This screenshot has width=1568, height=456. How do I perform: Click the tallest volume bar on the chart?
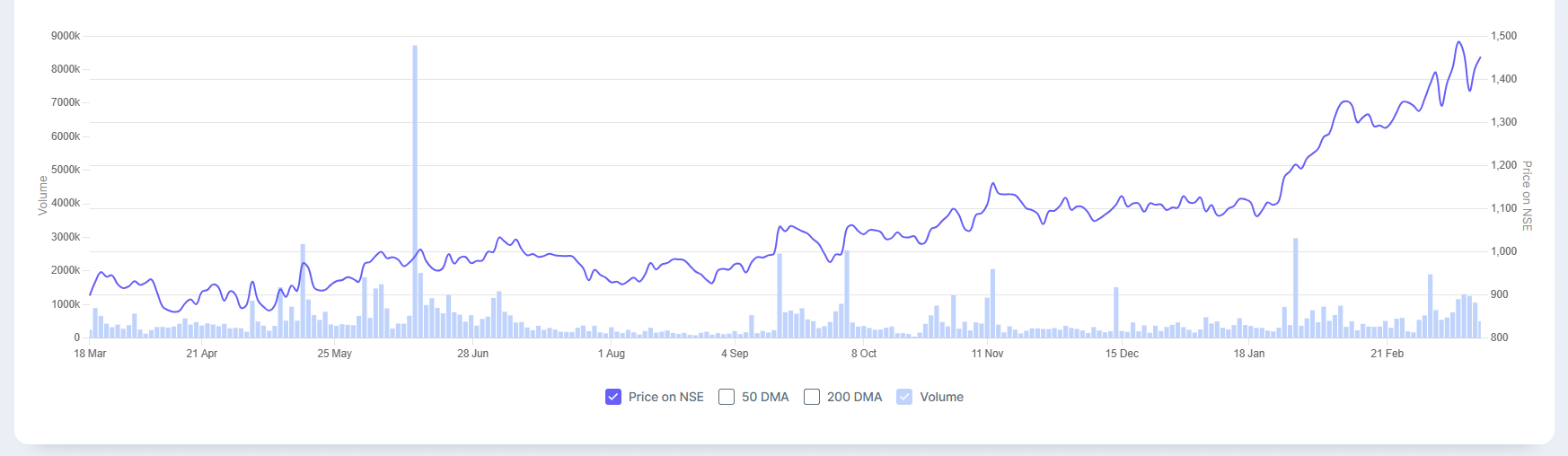pyautogui.click(x=415, y=180)
